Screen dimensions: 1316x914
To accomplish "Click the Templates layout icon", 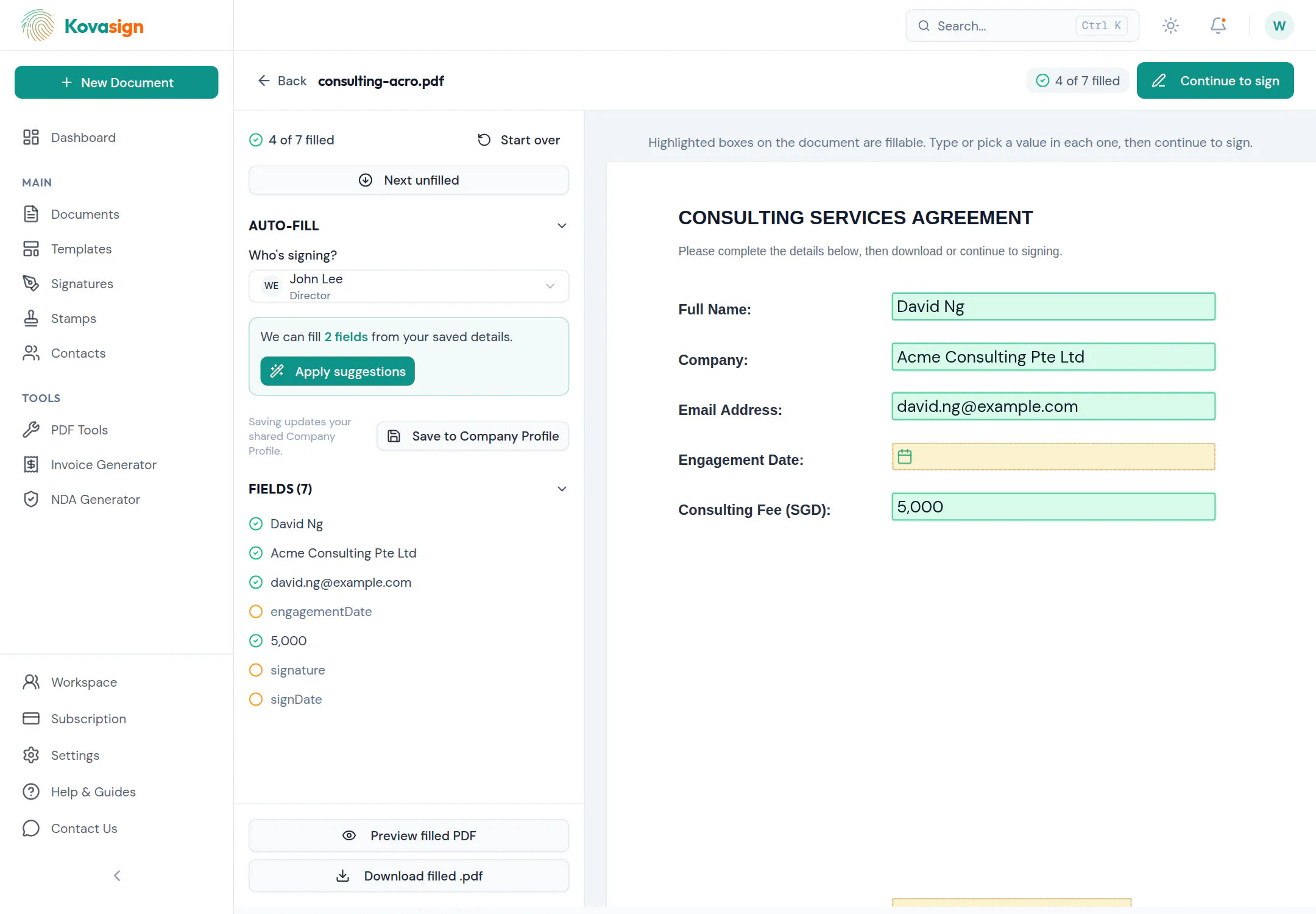I will point(31,249).
